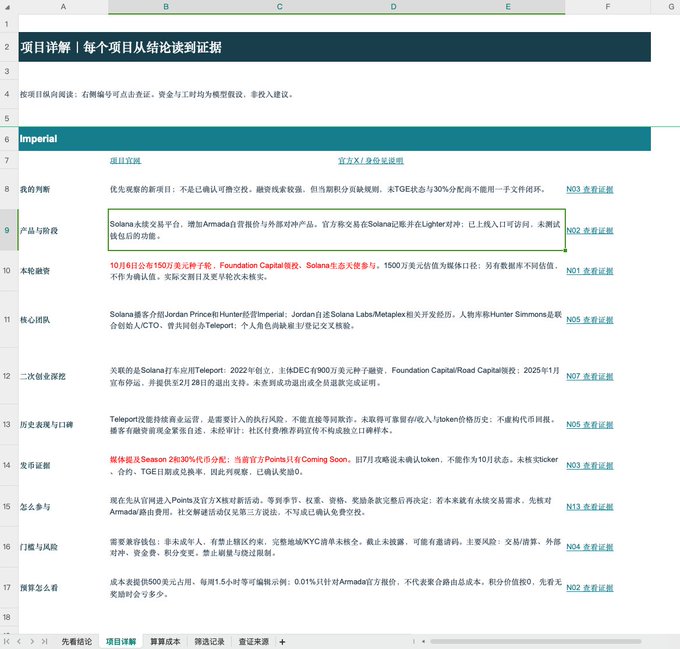Go to previous sheet using arrow
Viewport: 680px width, 649px height.
pos(19,642)
